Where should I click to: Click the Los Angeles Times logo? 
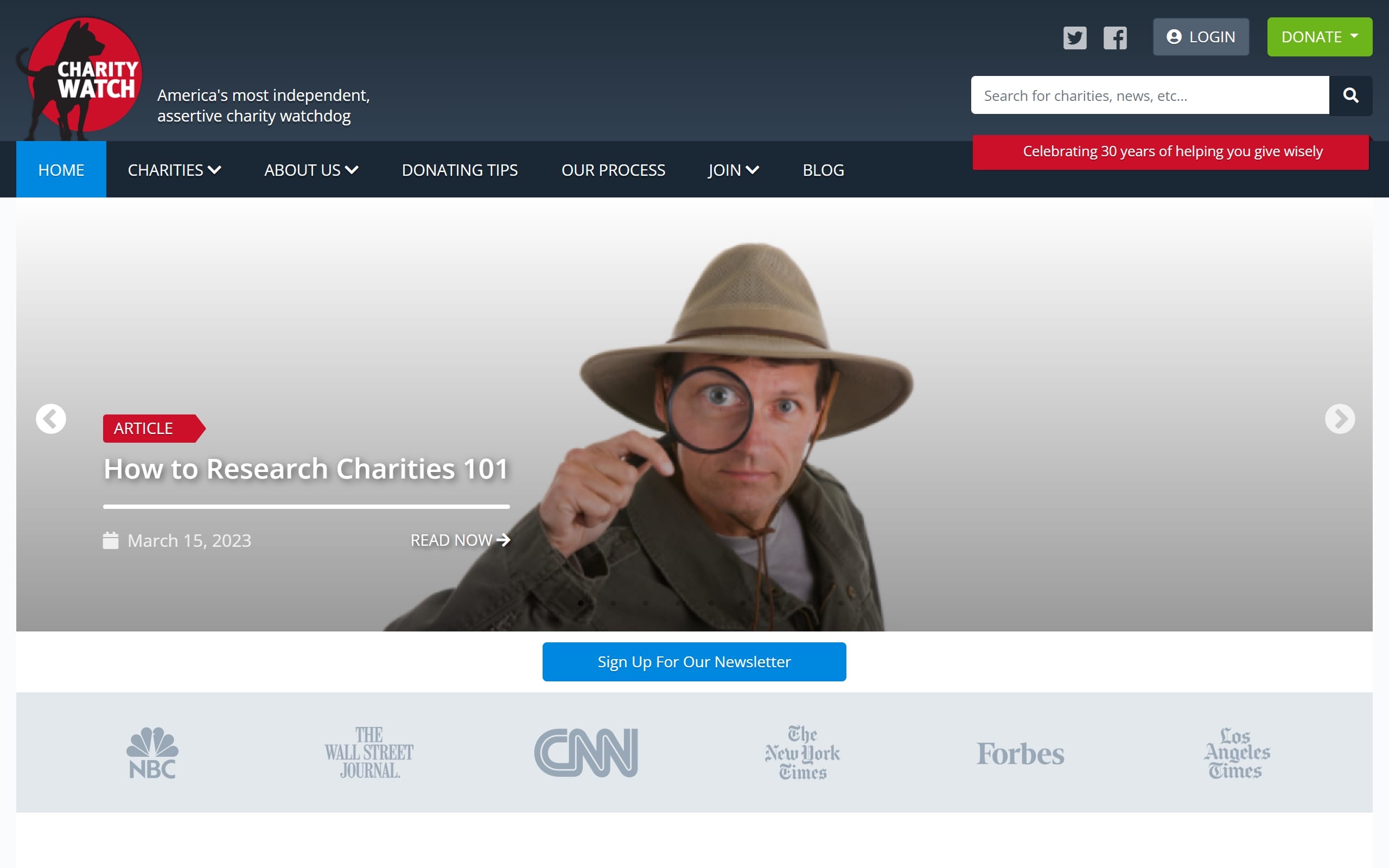click(1237, 752)
